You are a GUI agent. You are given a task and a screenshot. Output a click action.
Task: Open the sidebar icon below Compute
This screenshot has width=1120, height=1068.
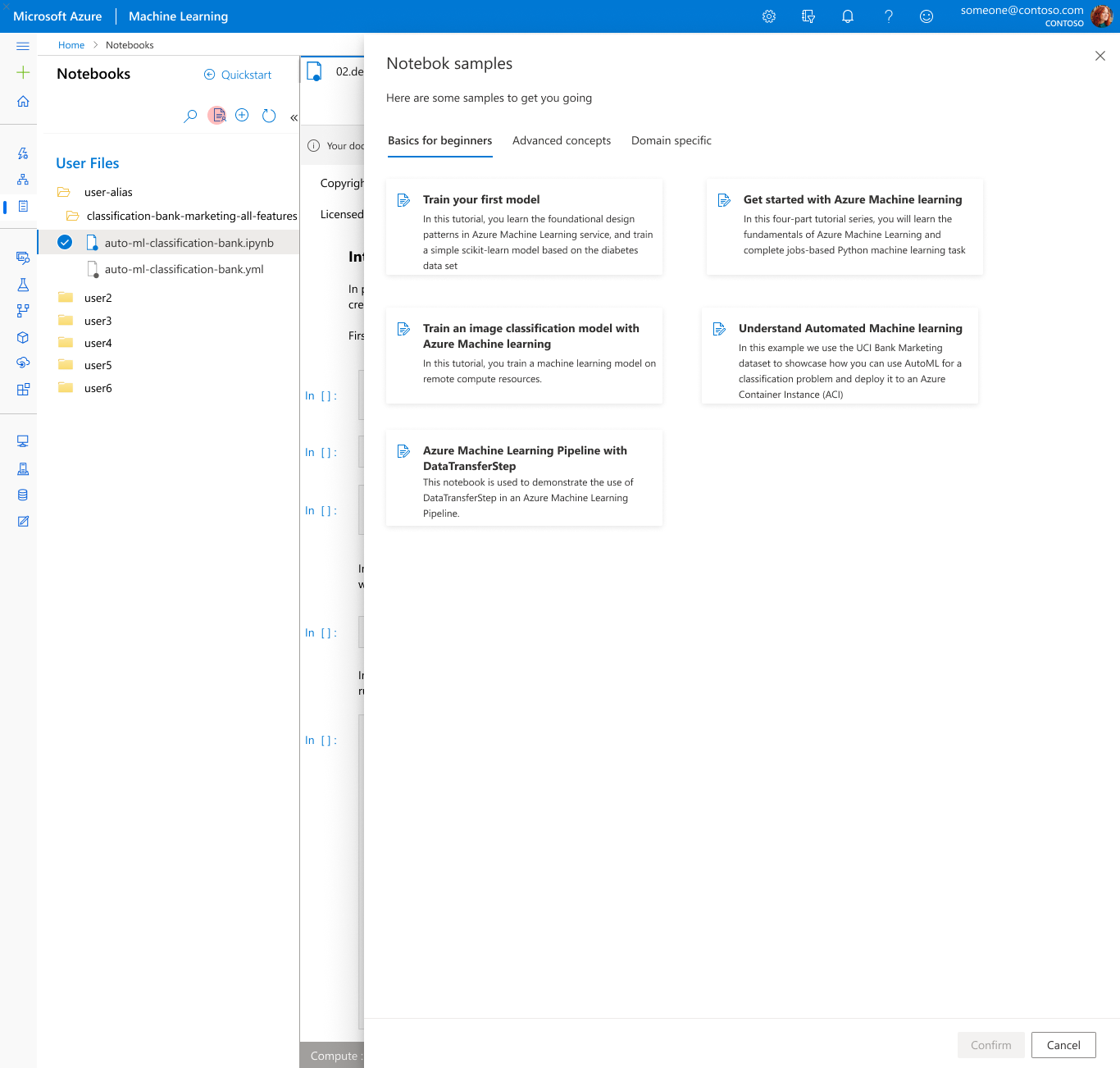[23, 469]
